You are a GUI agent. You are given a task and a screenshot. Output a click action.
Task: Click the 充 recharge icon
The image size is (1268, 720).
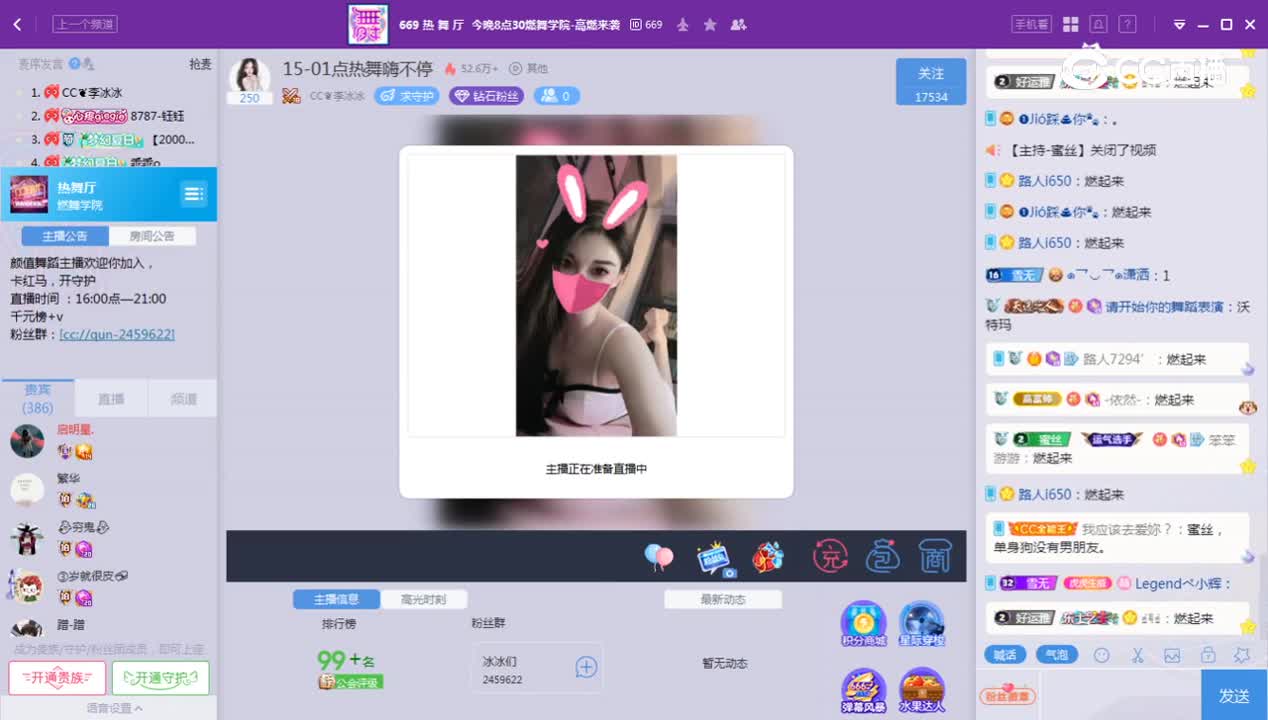(830, 556)
